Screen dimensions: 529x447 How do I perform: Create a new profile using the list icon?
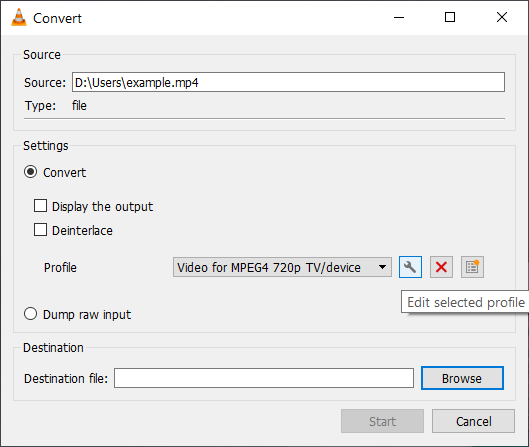472,267
